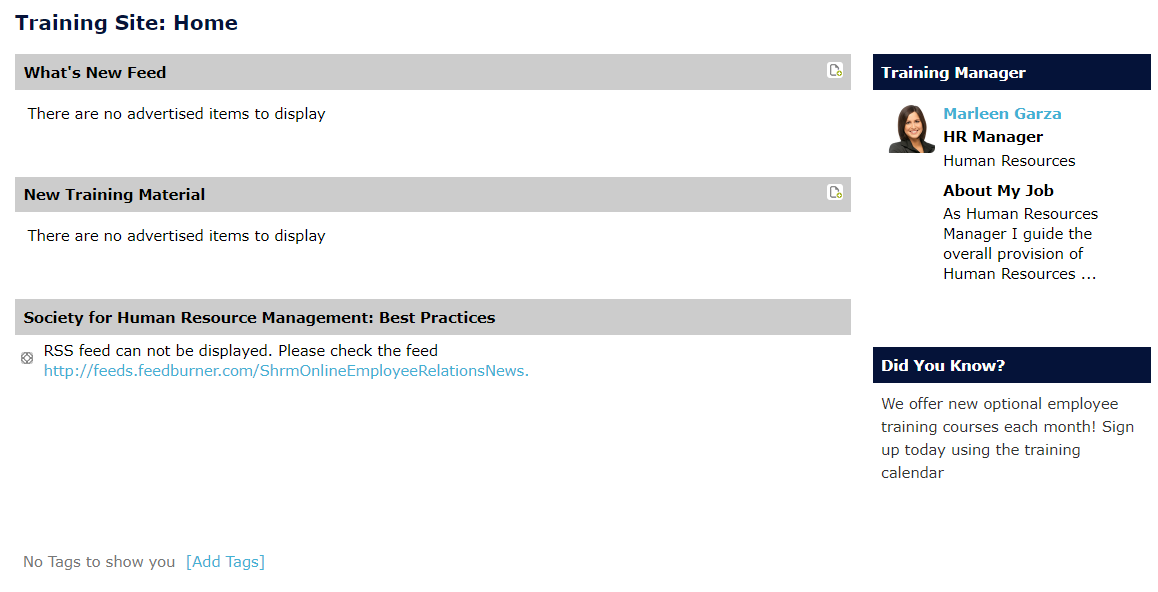Click the Did You Know training courses text
This screenshot has width=1158, height=592.
point(1007,438)
